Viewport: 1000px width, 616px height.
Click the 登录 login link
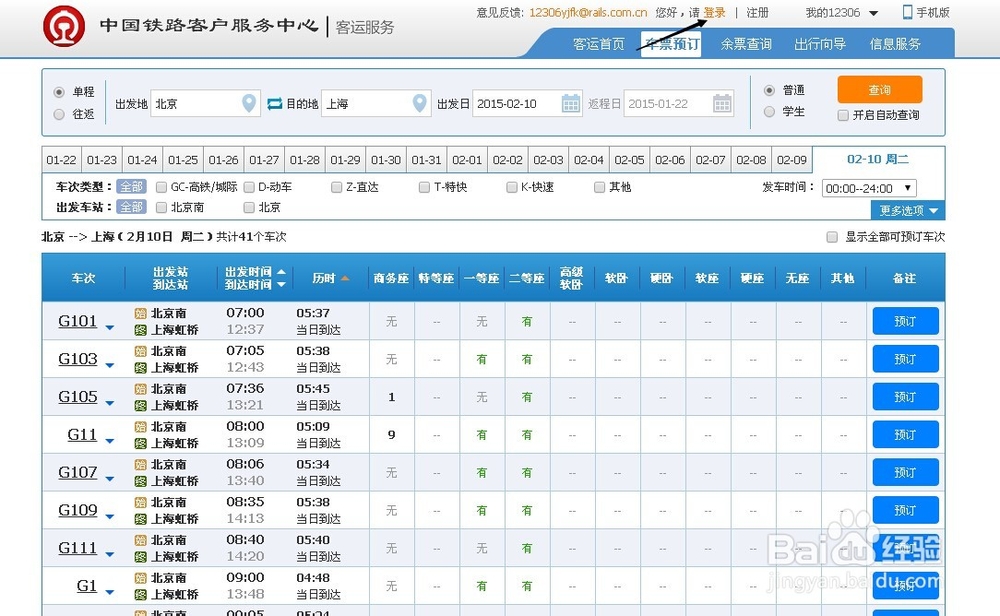pyautogui.click(x=714, y=13)
